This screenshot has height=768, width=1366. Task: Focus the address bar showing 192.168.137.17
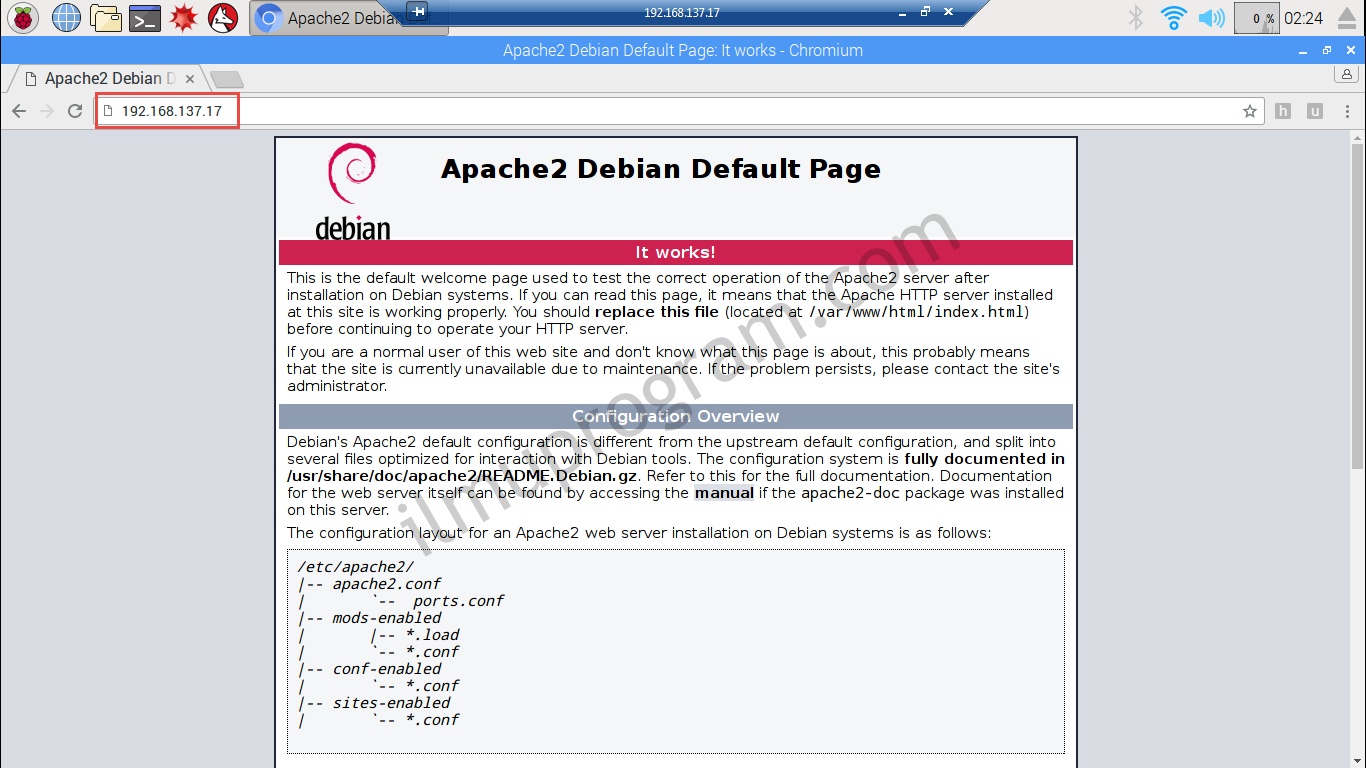tap(680, 111)
